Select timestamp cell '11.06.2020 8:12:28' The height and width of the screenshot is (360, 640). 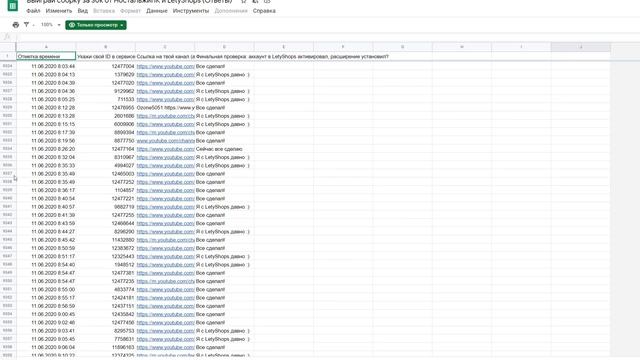(x=46, y=108)
